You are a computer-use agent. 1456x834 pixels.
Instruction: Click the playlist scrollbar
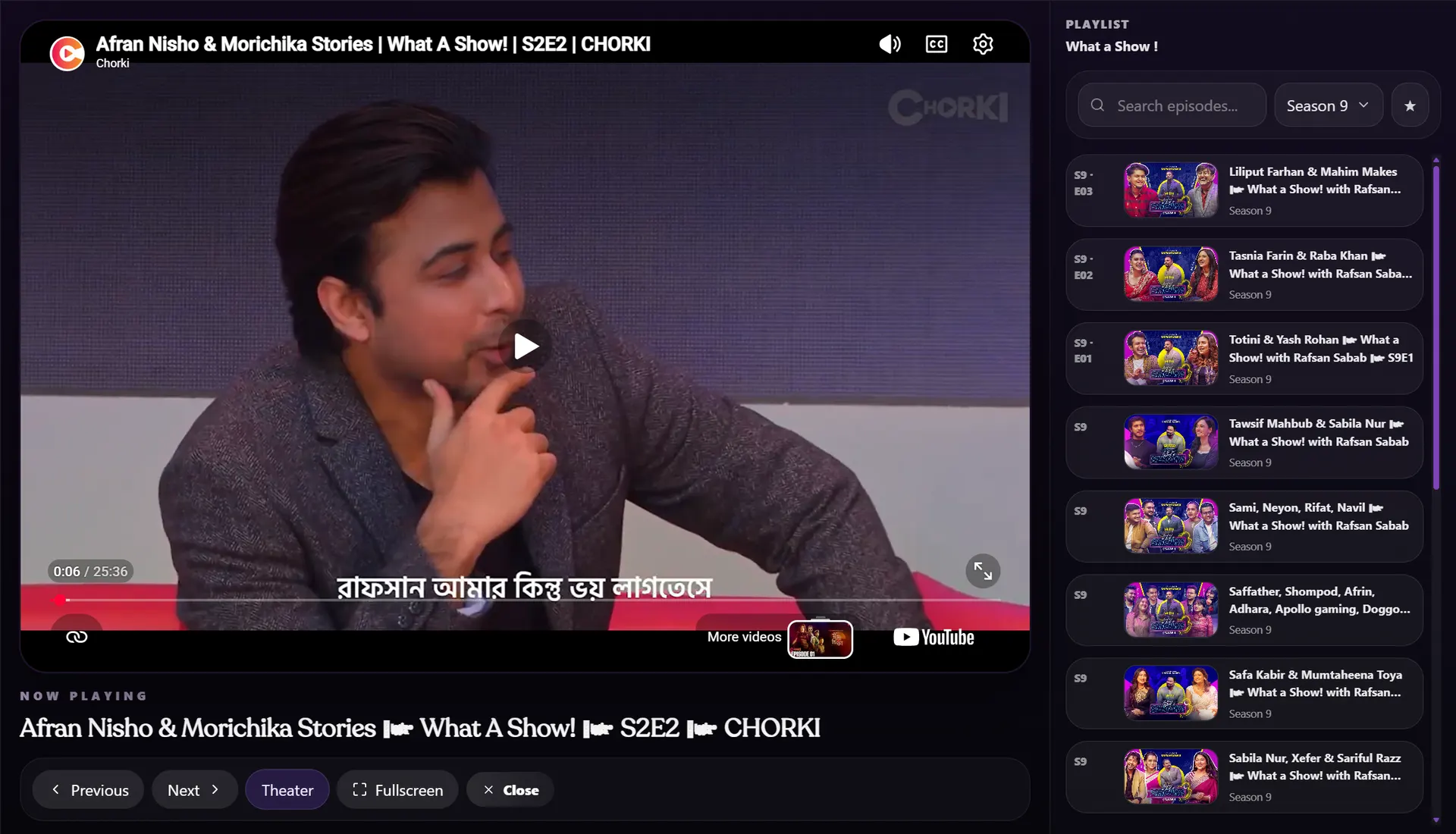pos(1436,328)
